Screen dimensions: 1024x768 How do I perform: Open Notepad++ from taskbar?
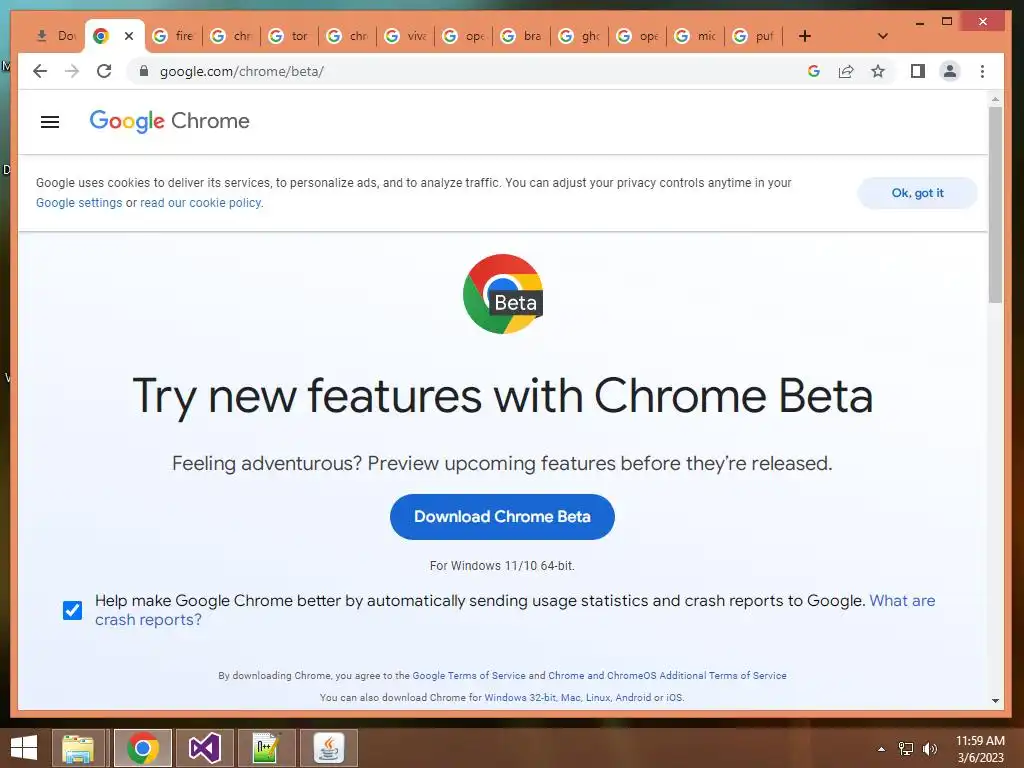(266, 748)
